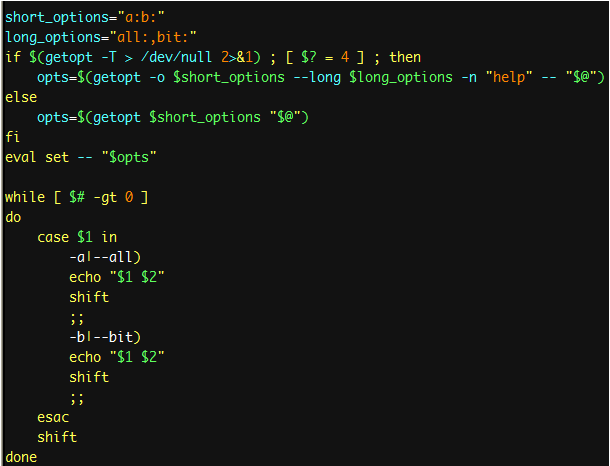Click the word then ending the if line
Screen dimensions: 610x466
pos(405,57)
